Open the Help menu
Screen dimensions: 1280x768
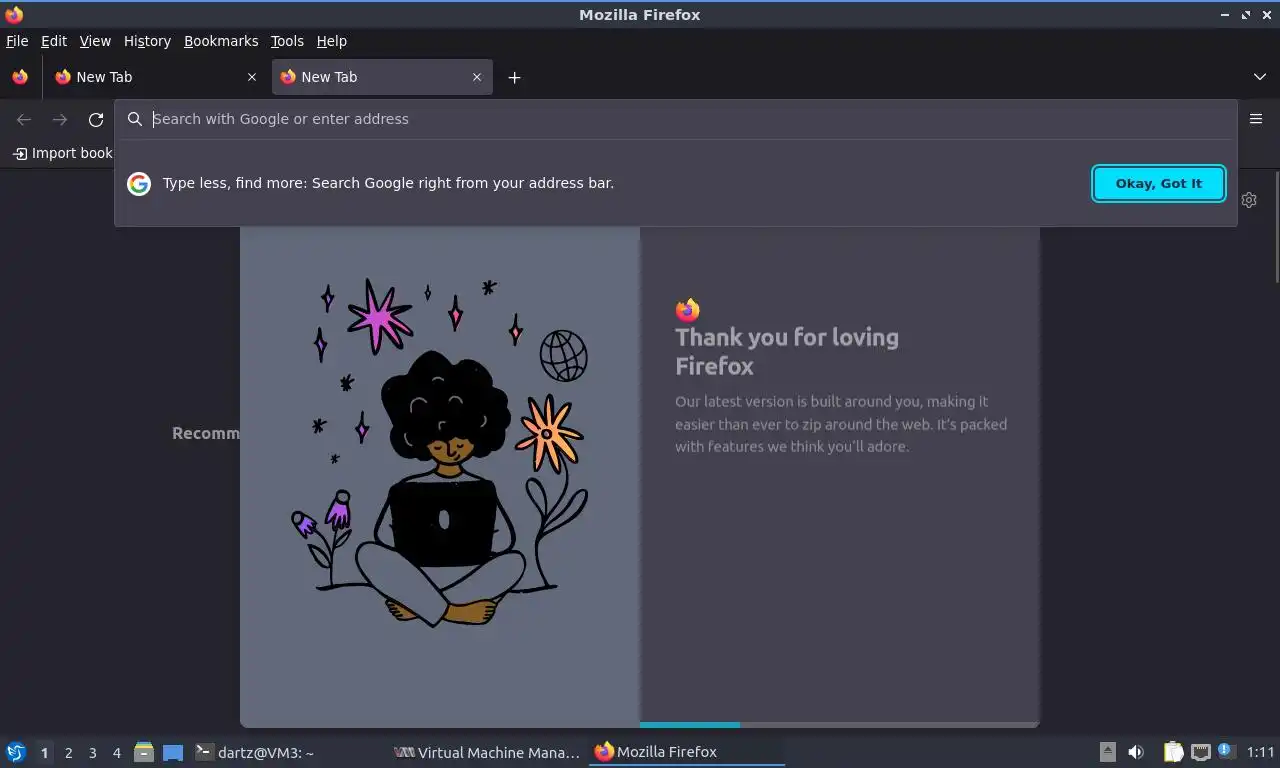(331, 41)
